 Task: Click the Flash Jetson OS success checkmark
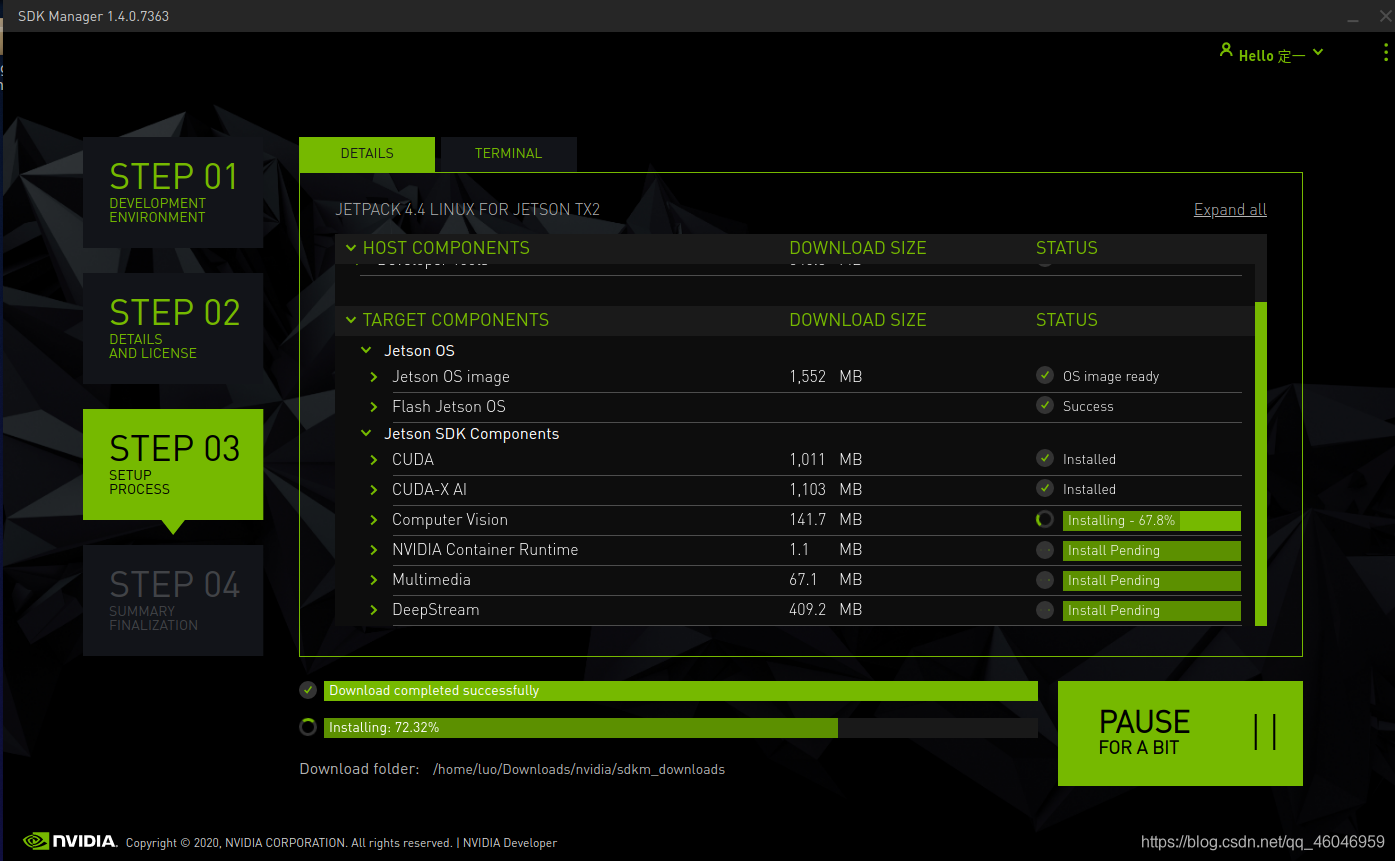point(1045,406)
